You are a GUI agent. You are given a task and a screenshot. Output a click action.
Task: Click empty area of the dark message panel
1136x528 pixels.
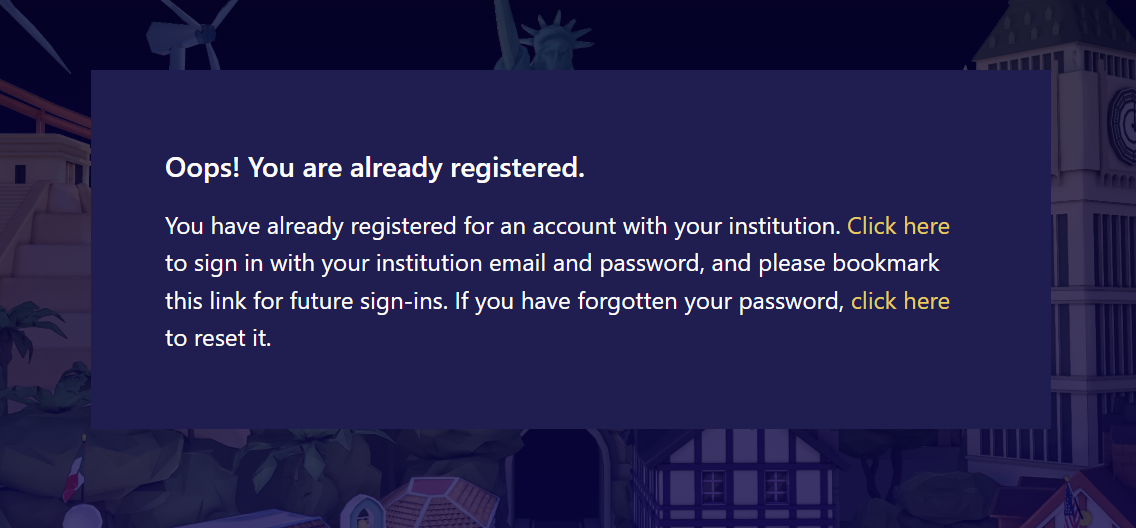tap(600, 390)
